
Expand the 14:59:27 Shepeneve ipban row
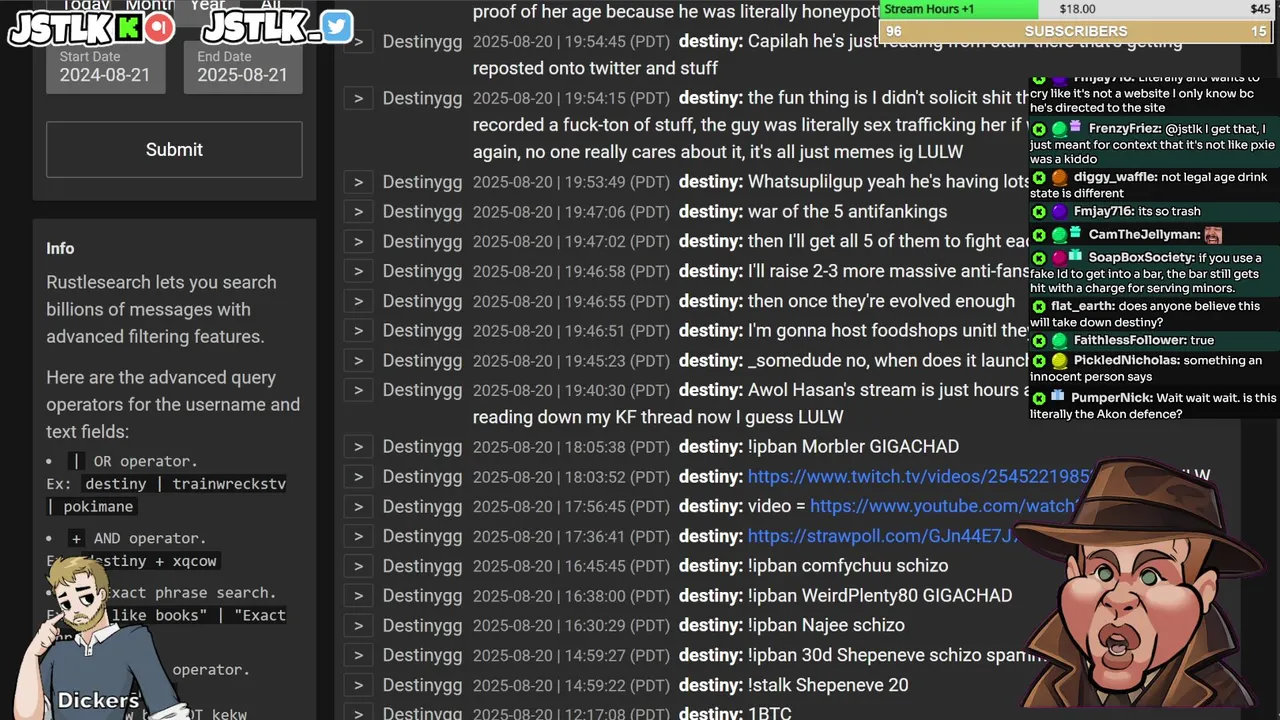[x=358, y=655]
